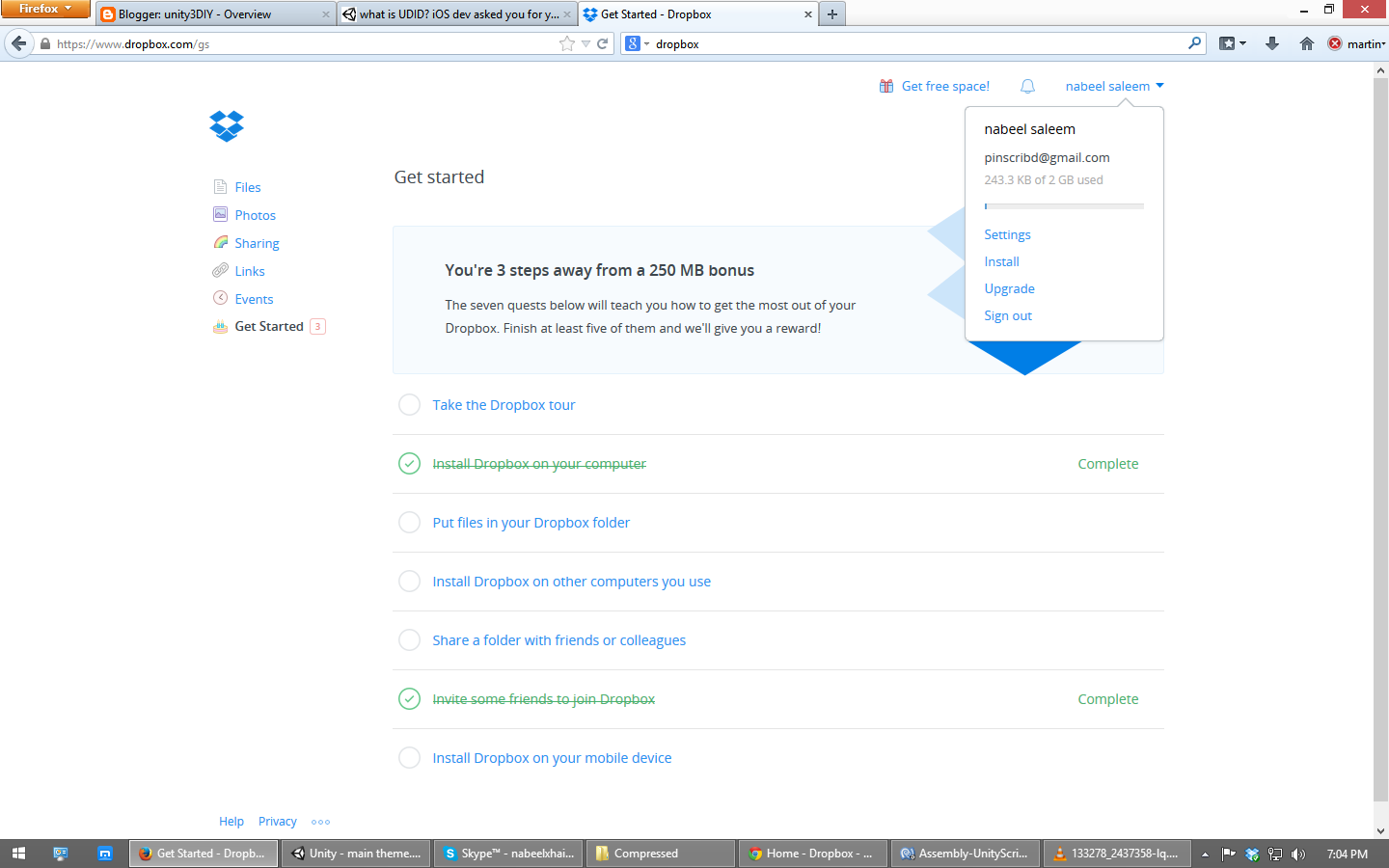Open Sharing from the sidebar
Screen dimensions: 1389x868
pos(257,243)
